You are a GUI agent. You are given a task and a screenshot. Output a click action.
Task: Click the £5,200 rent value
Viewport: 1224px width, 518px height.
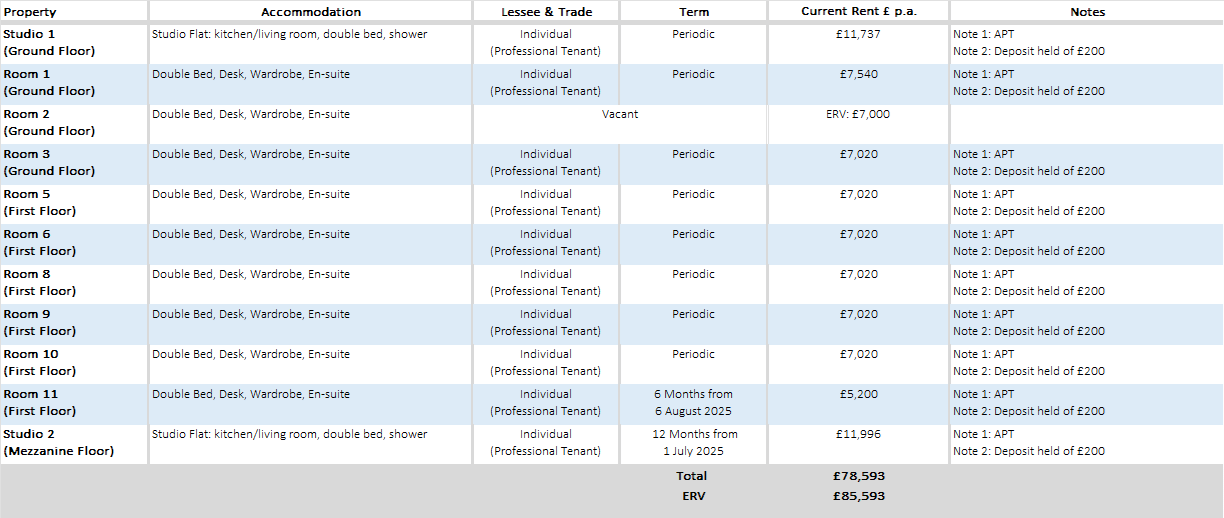coord(859,394)
